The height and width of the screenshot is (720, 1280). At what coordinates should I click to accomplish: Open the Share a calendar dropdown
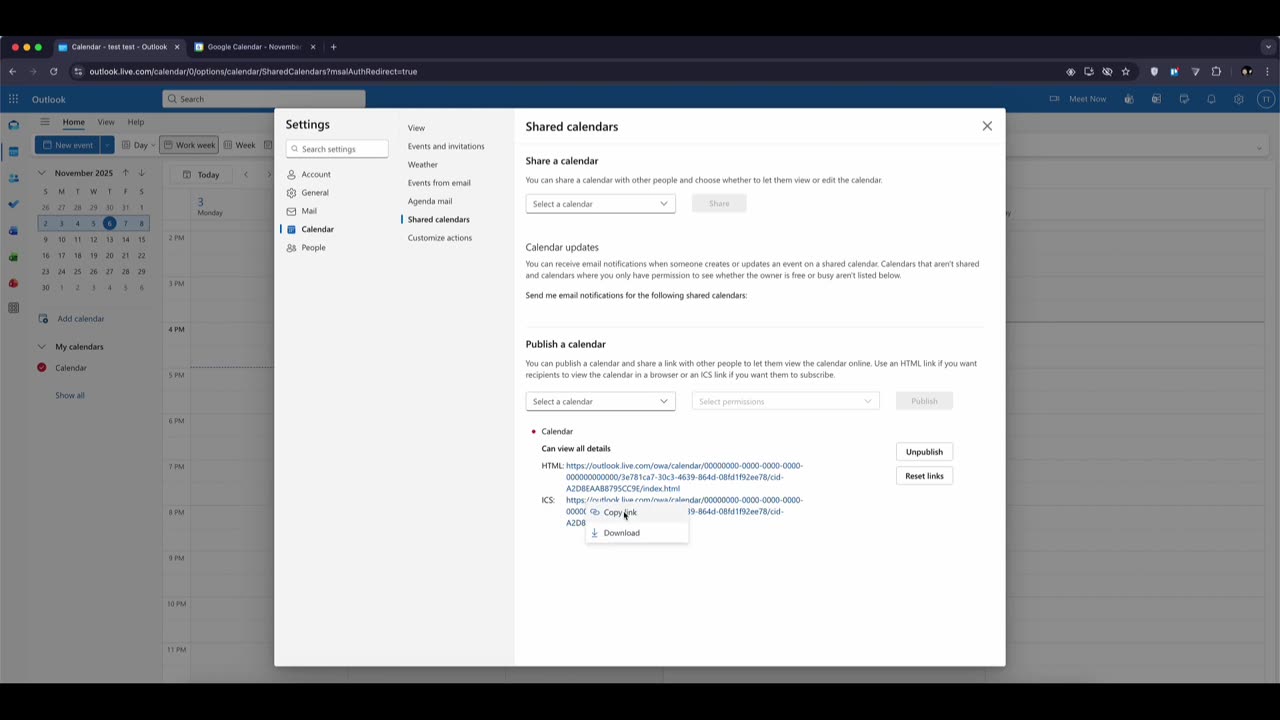[x=600, y=204]
